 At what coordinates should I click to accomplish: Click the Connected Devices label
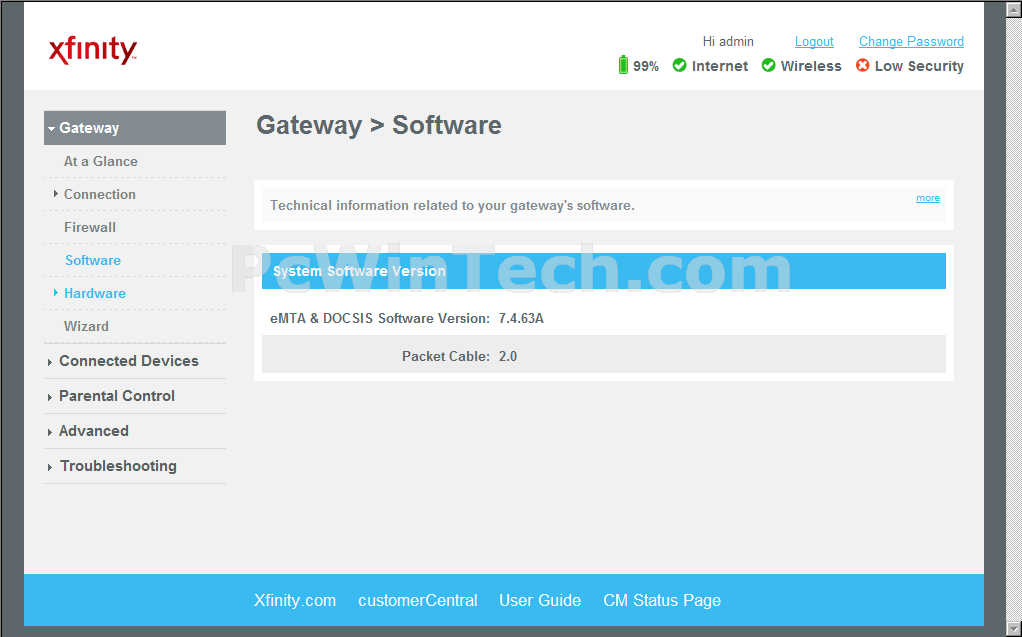click(x=128, y=361)
